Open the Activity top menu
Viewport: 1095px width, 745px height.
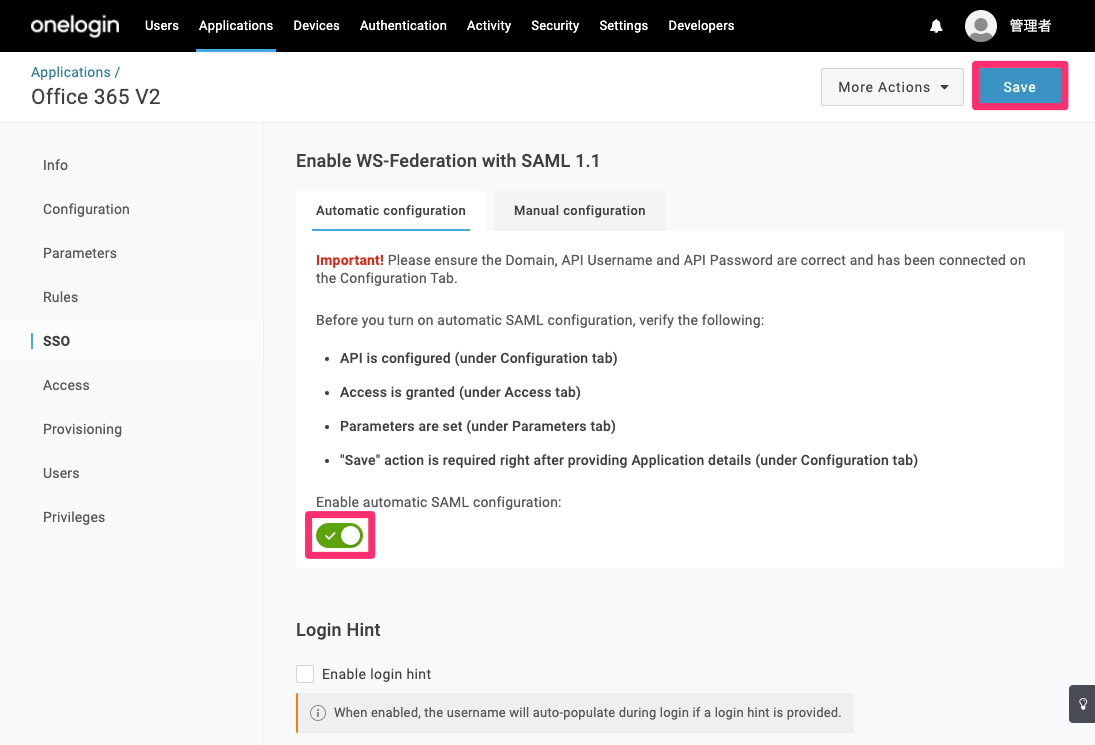pos(489,26)
